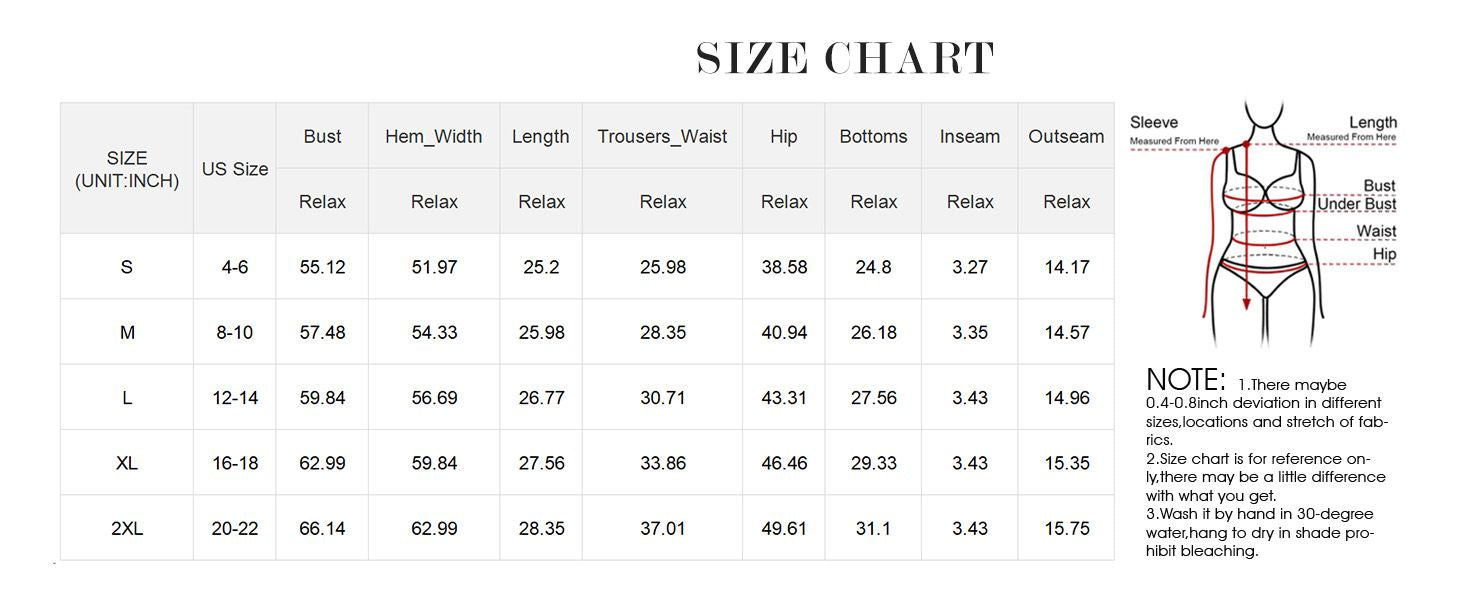Select the 2XL row label

[127, 529]
